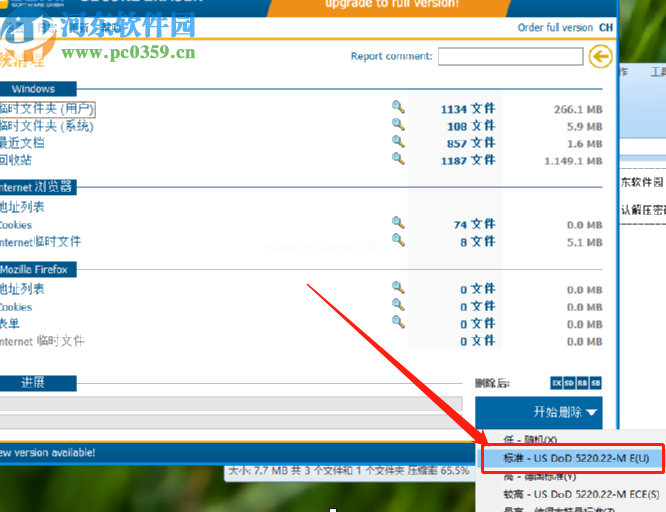The width and height of the screenshot is (666, 512).
Task: Click Order full version link
Action: point(555,28)
